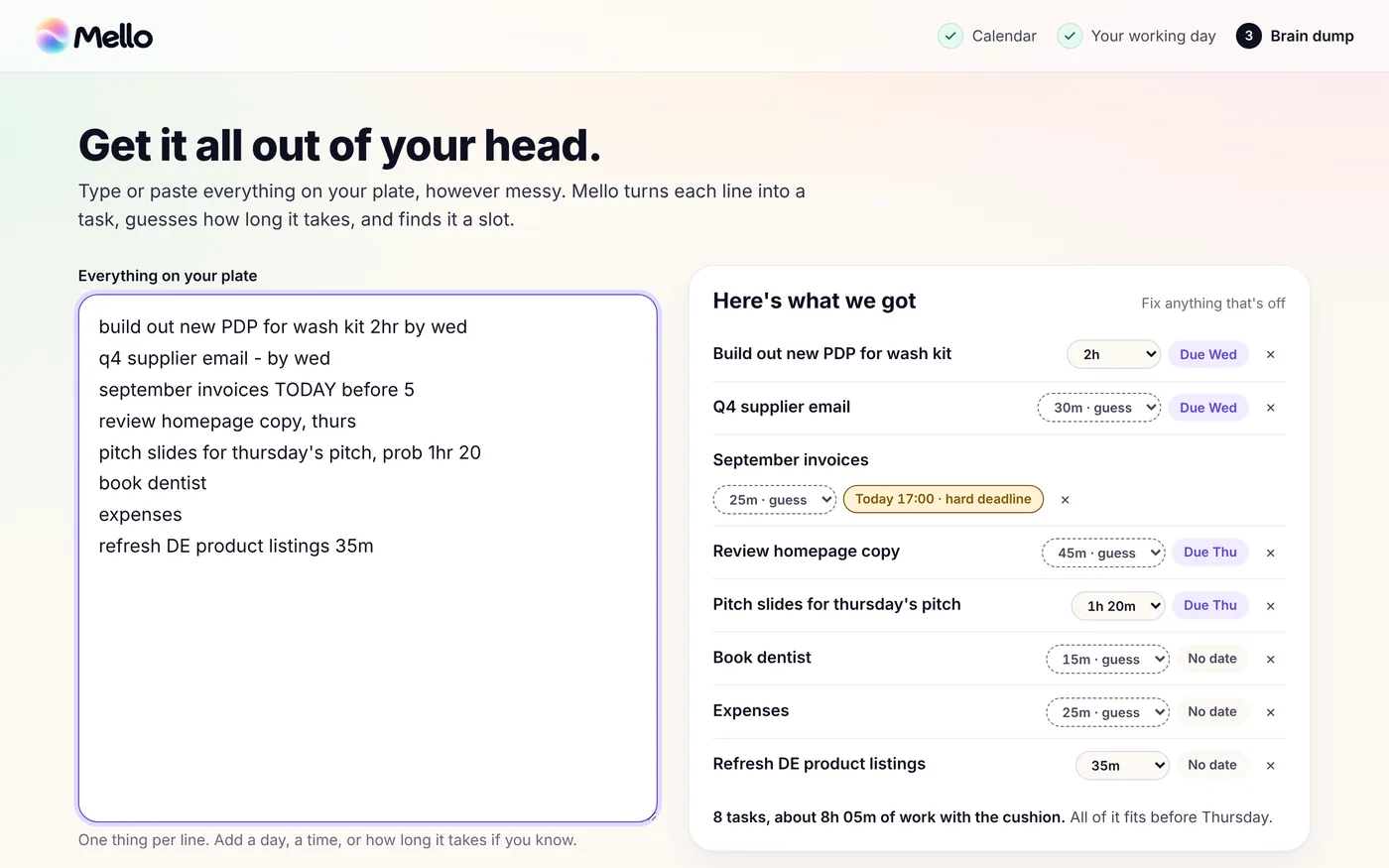Click inside the Everything on your plate textarea
Image resolution: width=1389 pixels, height=868 pixels.
pos(368,558)
